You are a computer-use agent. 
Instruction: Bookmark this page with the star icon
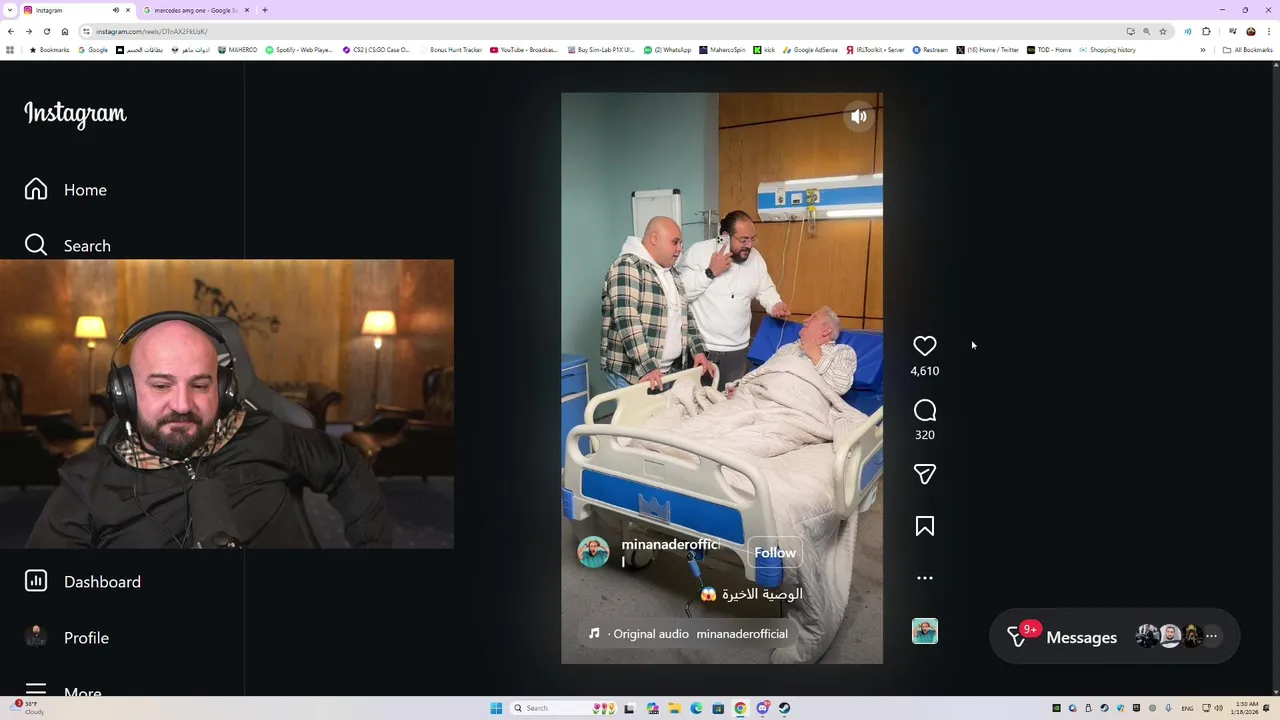1162,31
